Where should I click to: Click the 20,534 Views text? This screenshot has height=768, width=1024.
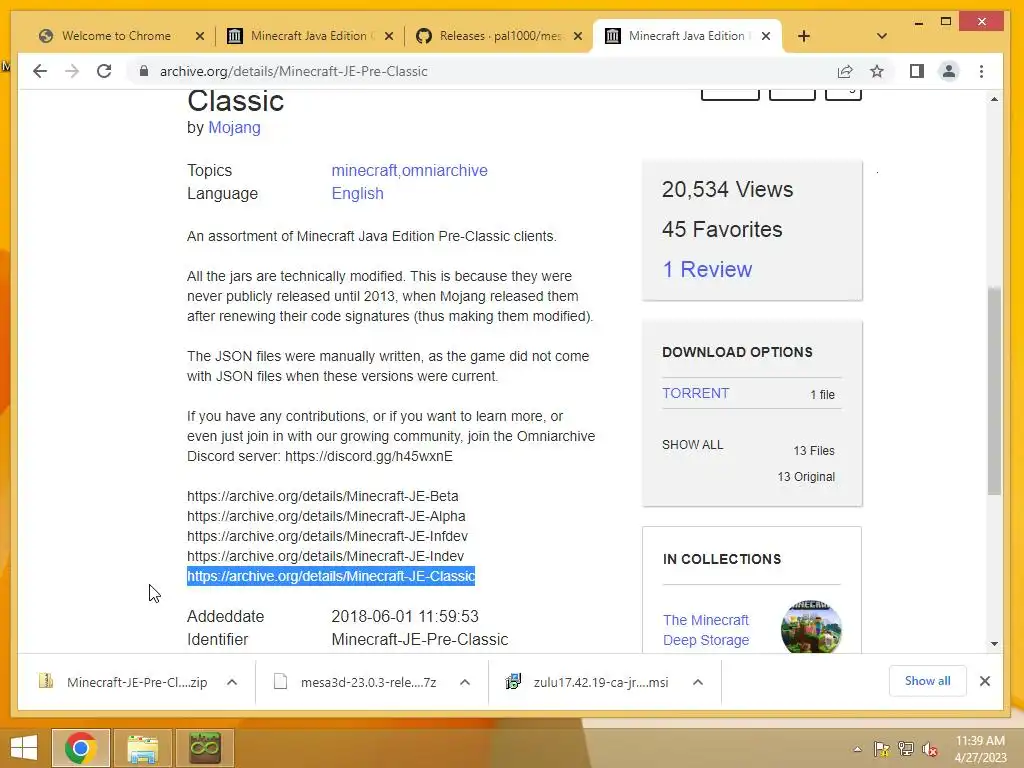click(x=727, y=189)
